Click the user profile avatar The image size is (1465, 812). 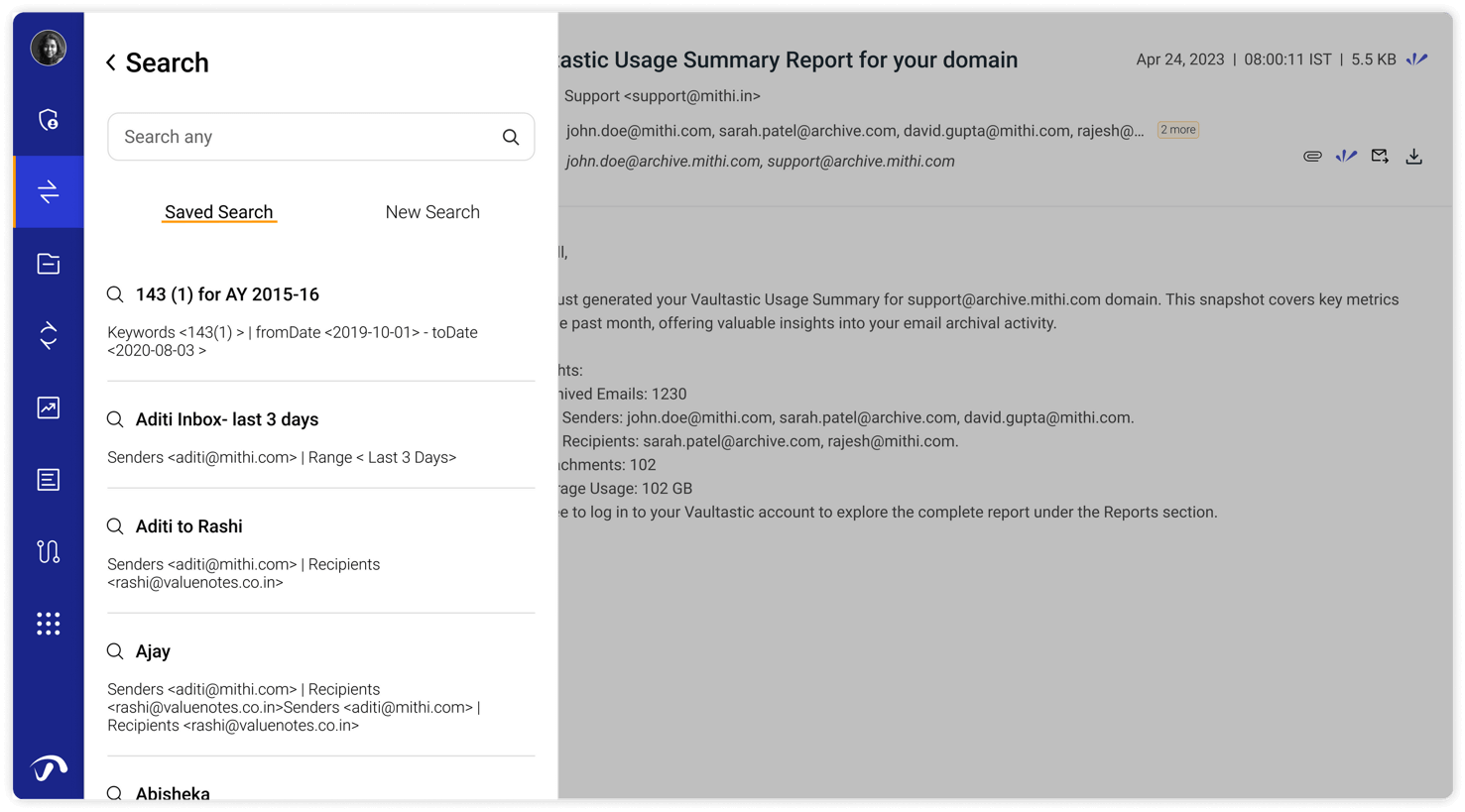pos(48,48)
